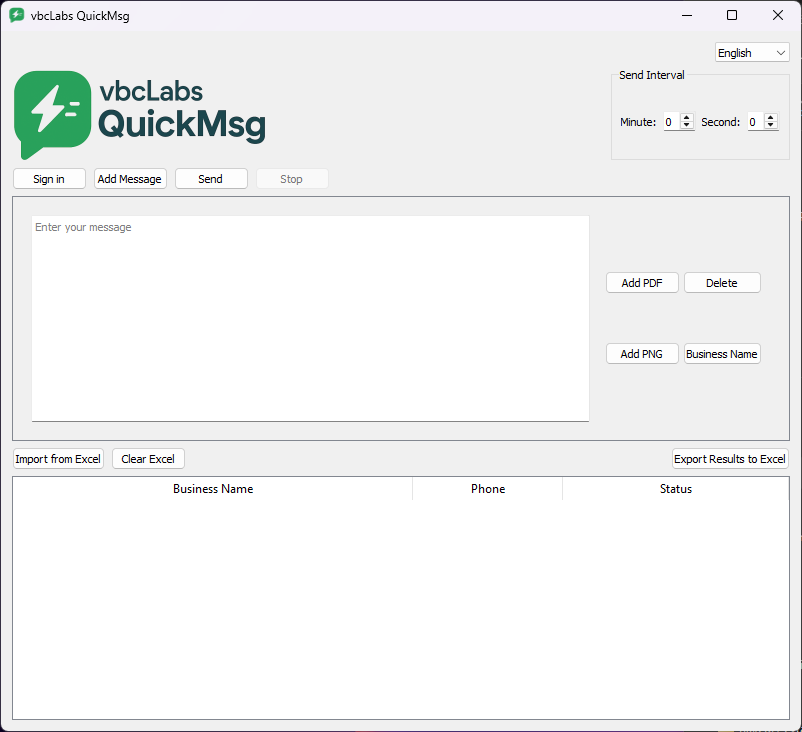Viewport: 802px width, 732px height.
Task: Click the QuickMsg lightning speech-bubble logo
Action: (52, 115)
